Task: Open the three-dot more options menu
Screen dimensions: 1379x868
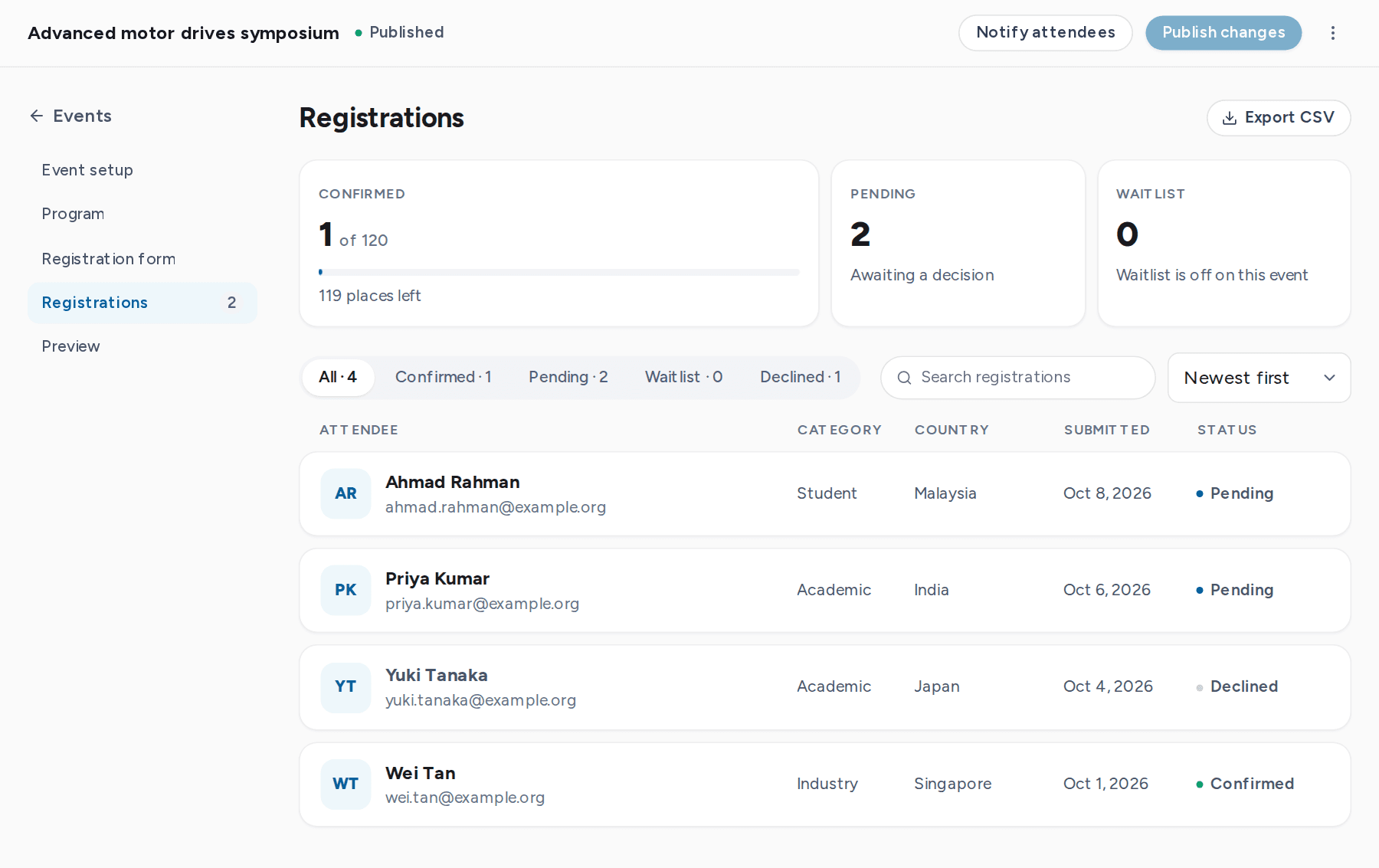Action: tap(1333, 33)
